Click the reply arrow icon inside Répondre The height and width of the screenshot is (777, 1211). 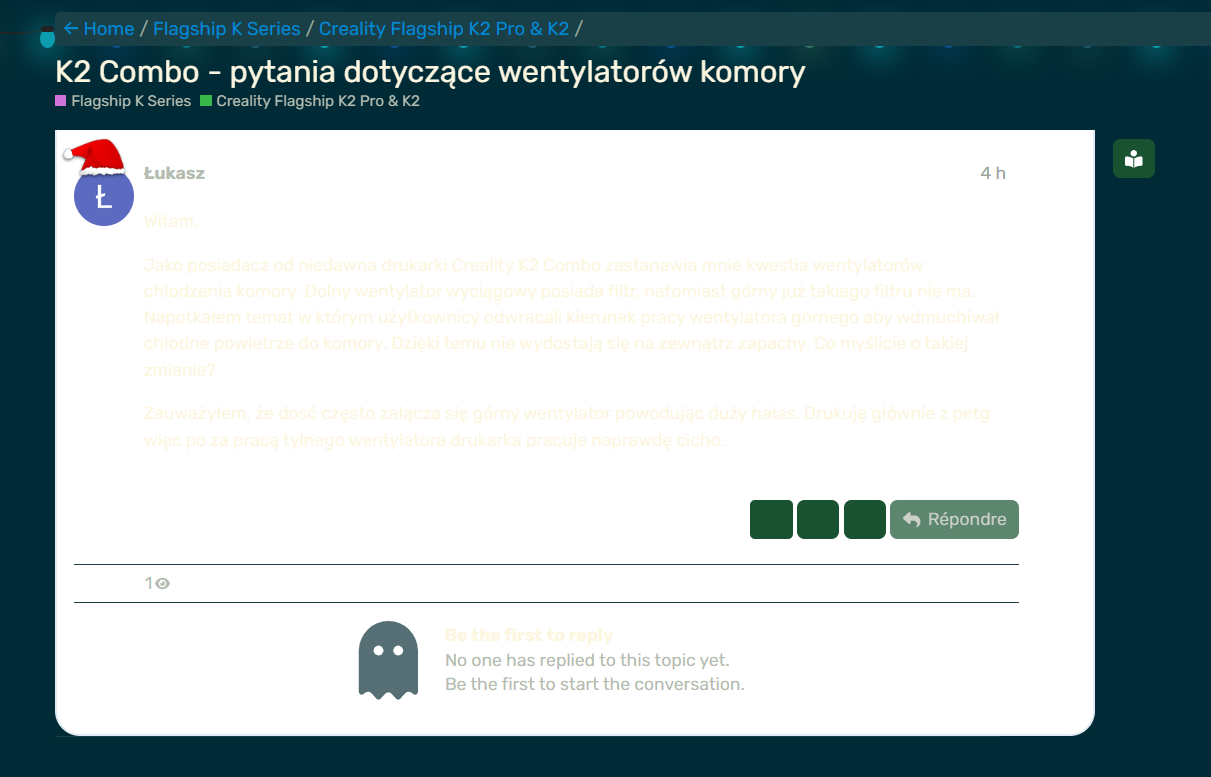pyautogui.click(x=911, y=520)
